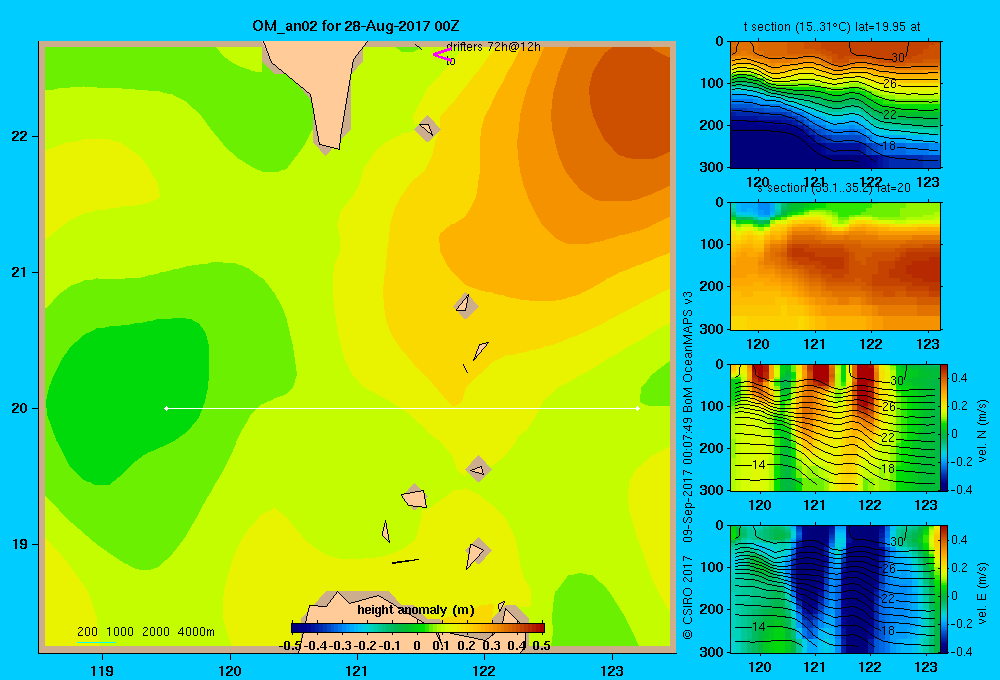Open the vel. N velocity section plot
The image size is (1000, 680).
click(835, 427)
